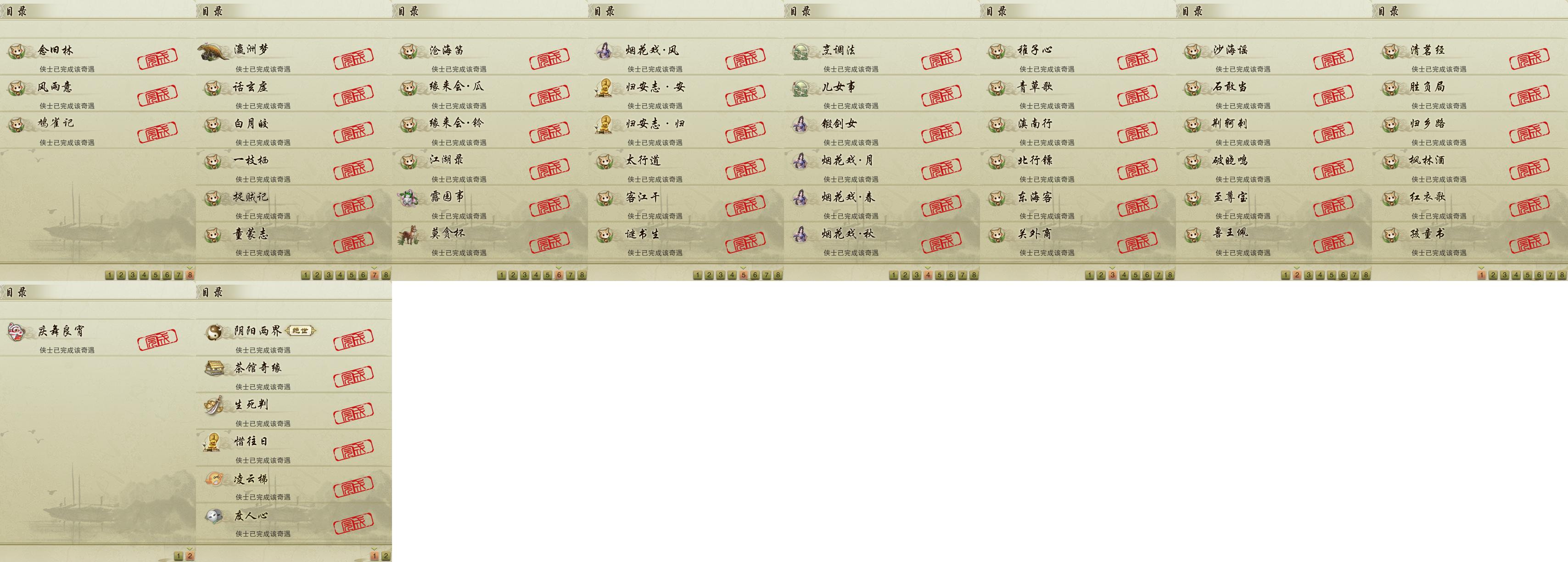
Task: Go to page 1 in 念旧林 panel
Action: [x=110, y=275]
